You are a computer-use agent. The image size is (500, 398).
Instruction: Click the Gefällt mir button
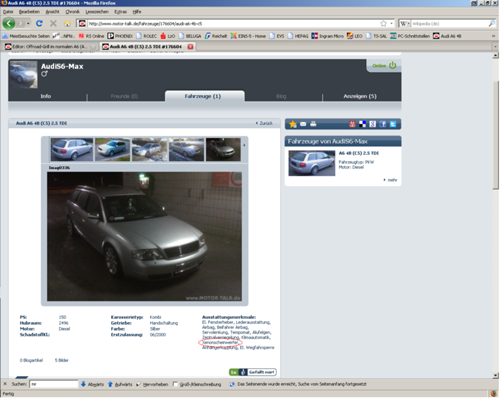pyautogui.click(x=253, y=372)
